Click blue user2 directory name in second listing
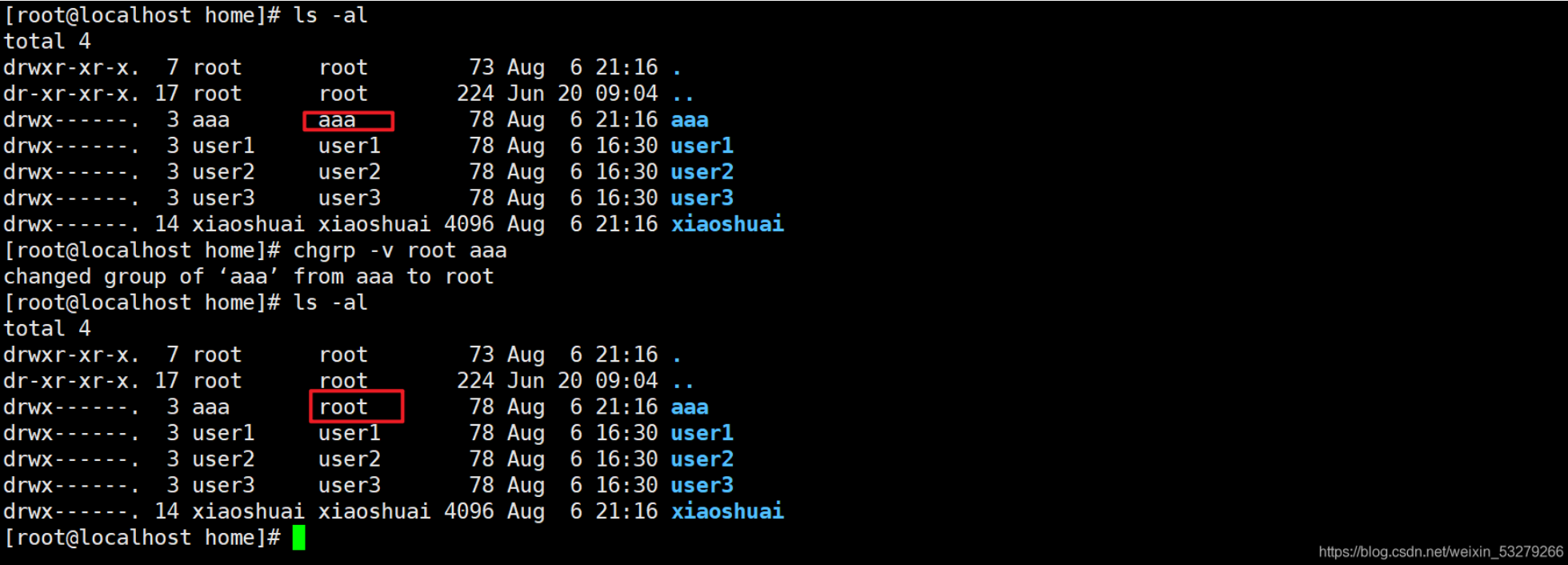The height and width of the screenshot is (565, 1568). (702, 459)
